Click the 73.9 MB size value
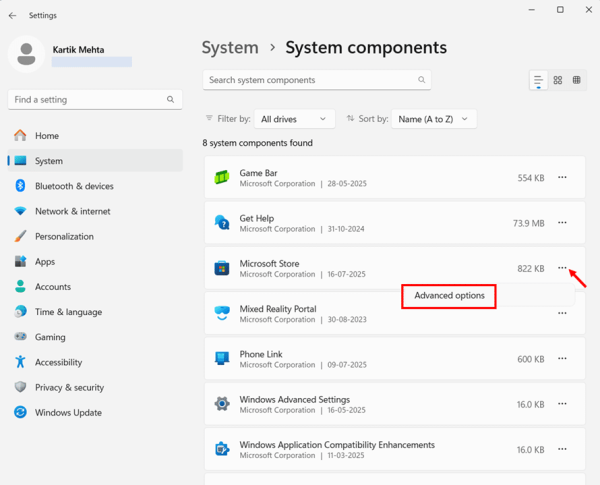 click(x=528, y=223)
